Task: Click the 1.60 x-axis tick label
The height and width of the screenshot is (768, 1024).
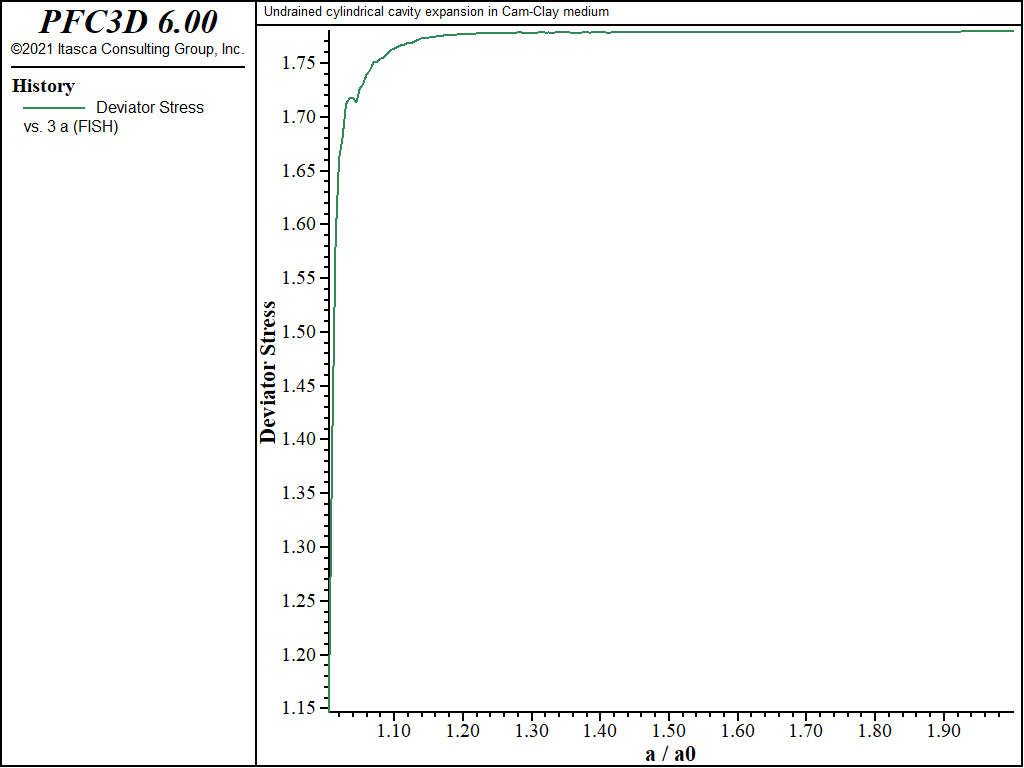Action: click(x=737, y=731)
